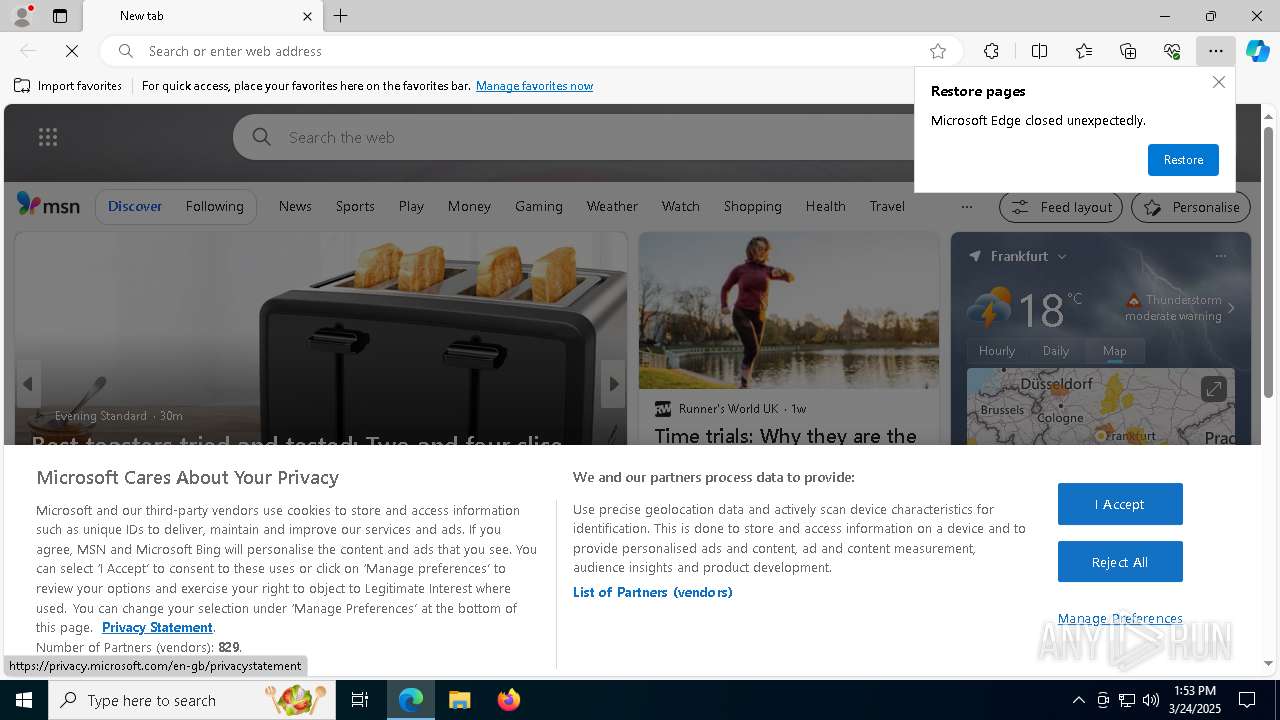Open the Collections icon

click(1128, 51)
